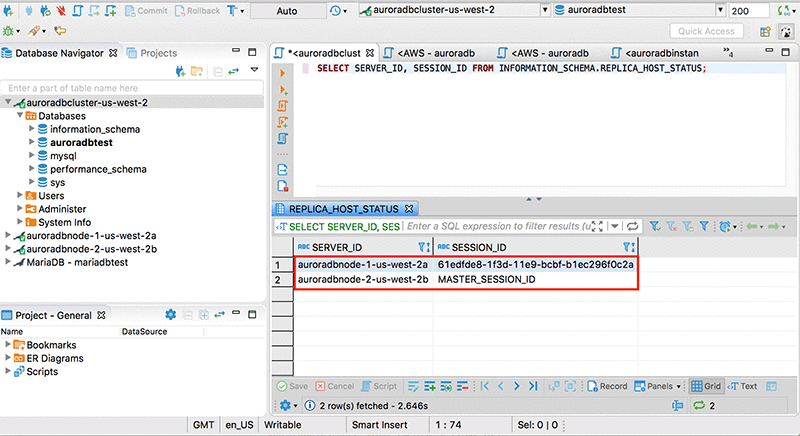
Task: Click the New Connection plug icon in main toolbar
Action: click(x=8, y=10)
